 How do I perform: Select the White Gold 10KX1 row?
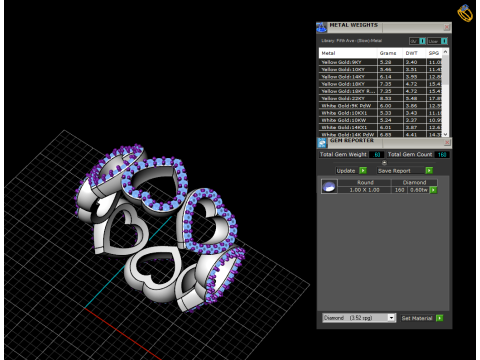(380, 113)
